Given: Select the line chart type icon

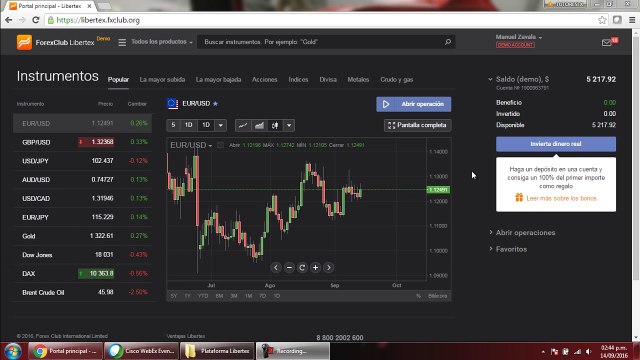Looking at the screenshot, I should click(243, 125).
